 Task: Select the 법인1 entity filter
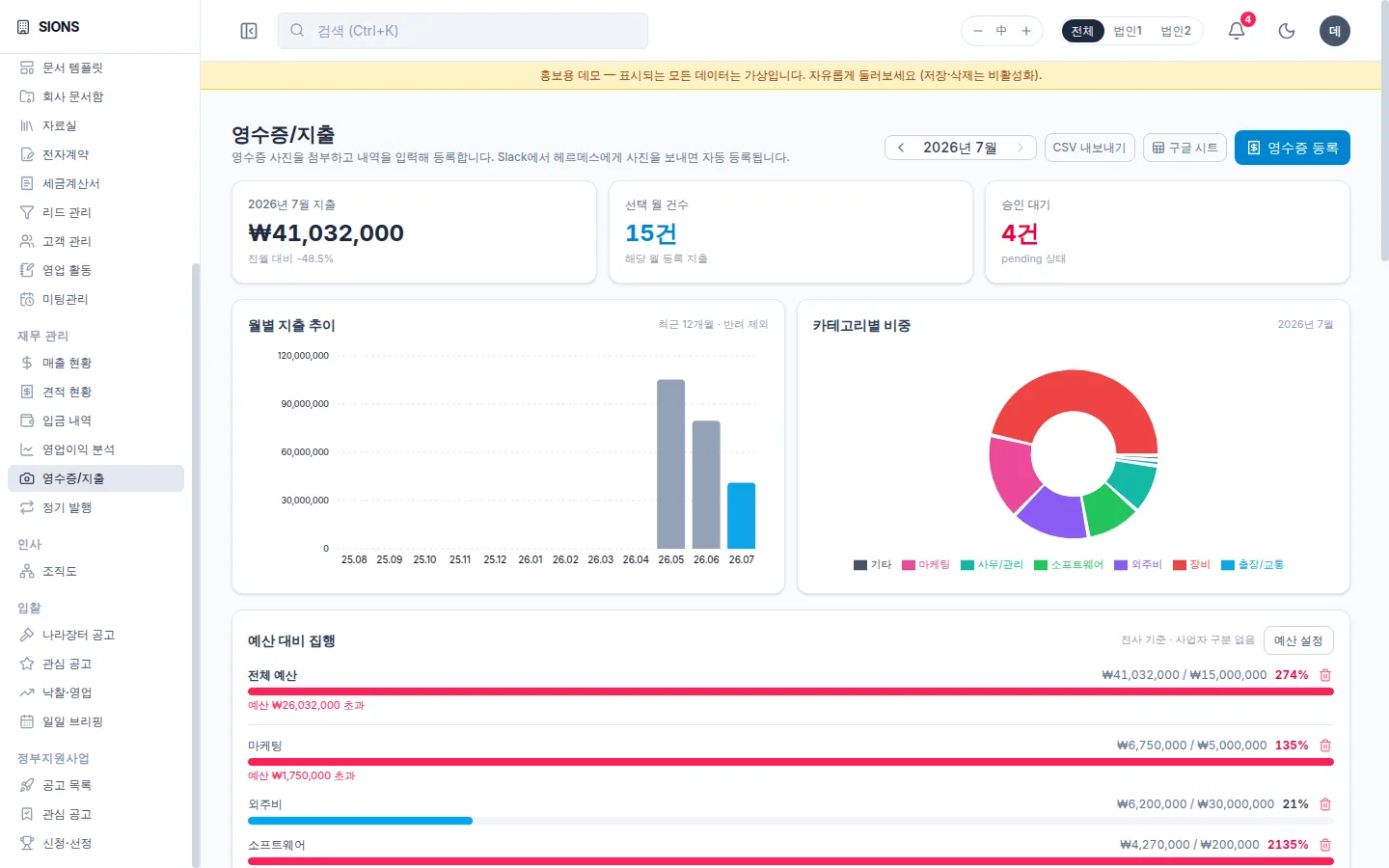(x=1128, y=31)
